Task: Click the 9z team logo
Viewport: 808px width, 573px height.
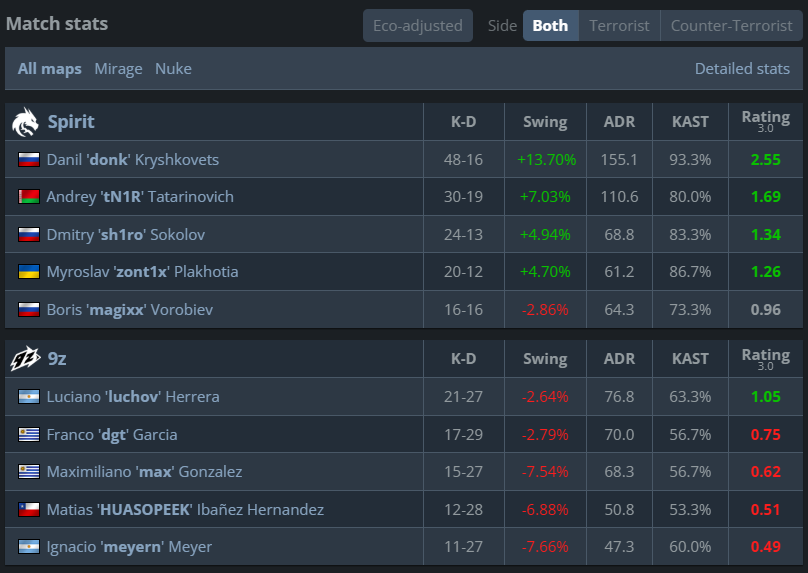Action: (x=25, y=359)
